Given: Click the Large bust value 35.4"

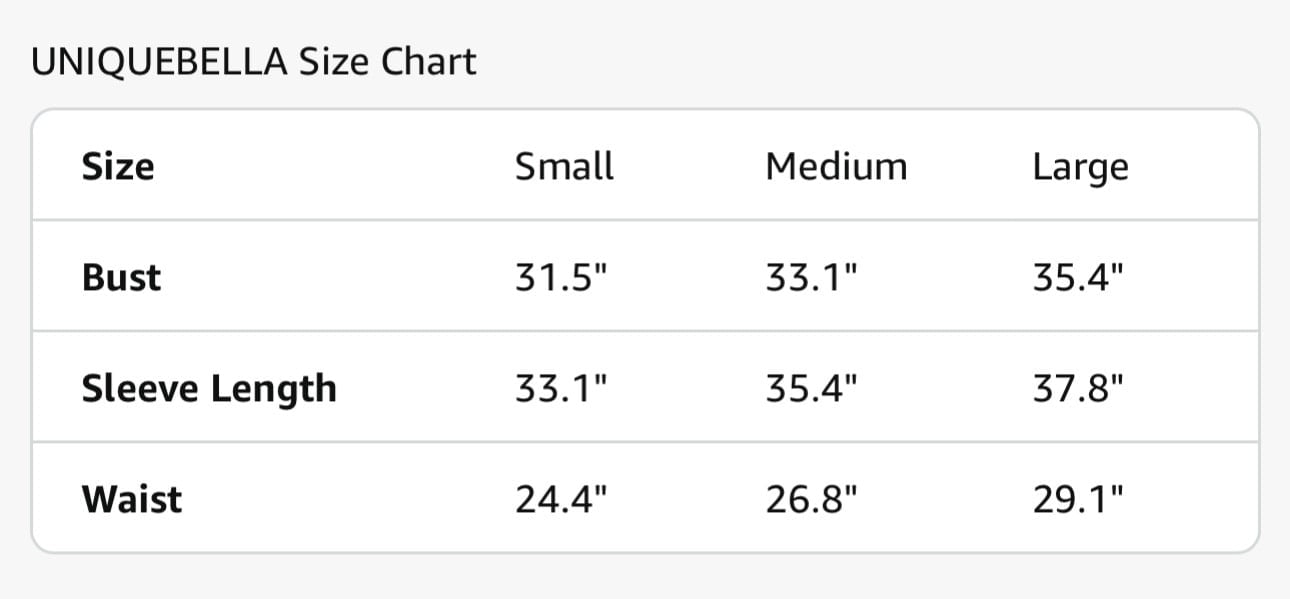Looking at the screenshot, I should click(1079, 277).
